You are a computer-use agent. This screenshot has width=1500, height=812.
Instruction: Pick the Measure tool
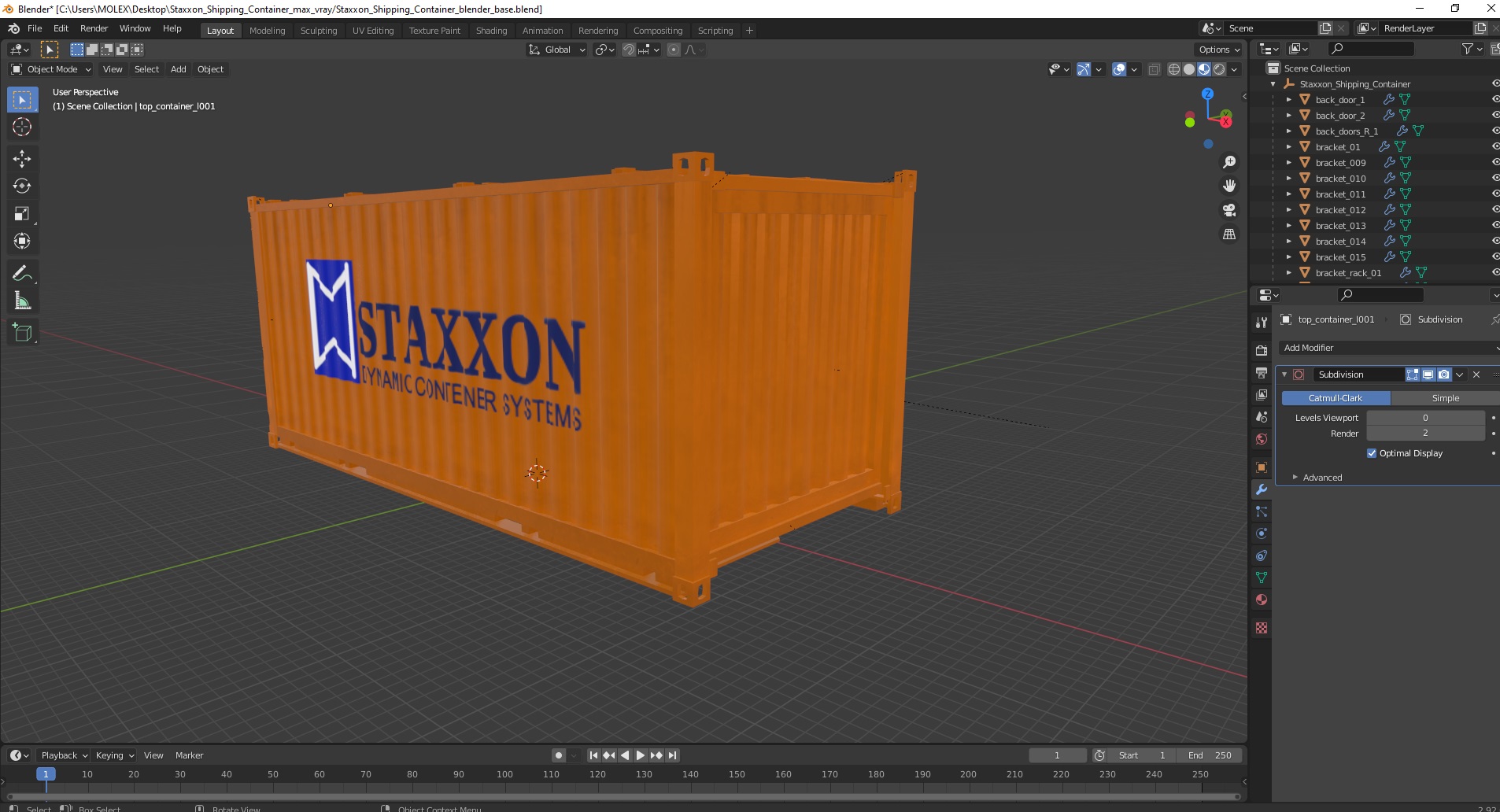(22, 301)
